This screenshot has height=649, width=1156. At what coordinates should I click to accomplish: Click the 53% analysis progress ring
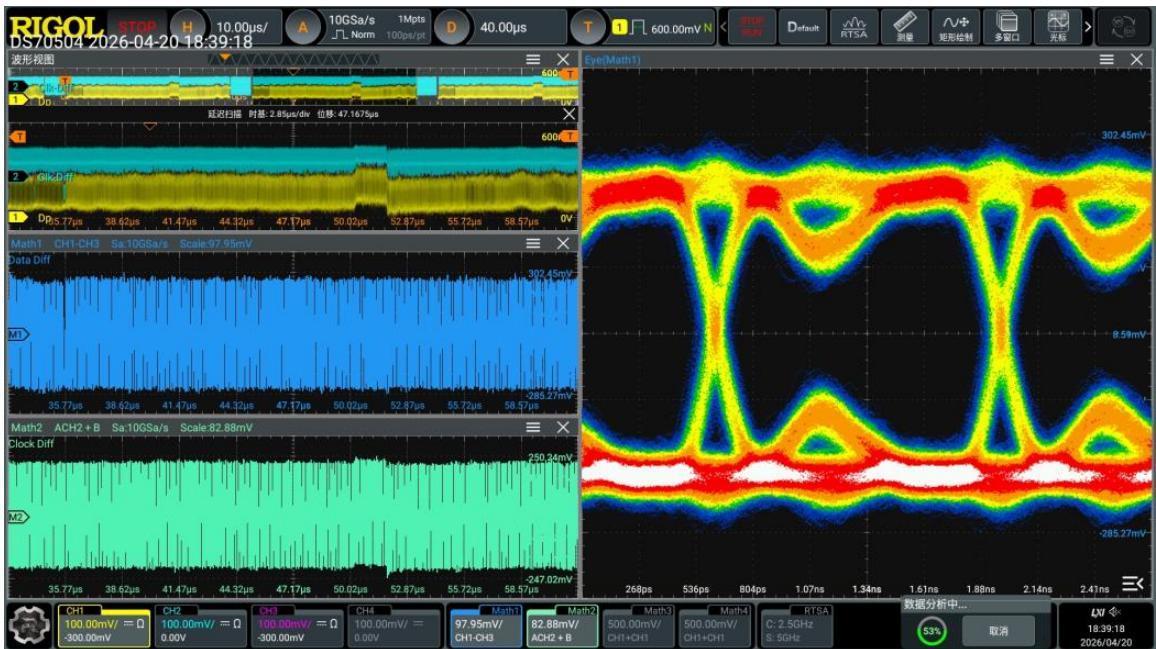pos(931,631)
